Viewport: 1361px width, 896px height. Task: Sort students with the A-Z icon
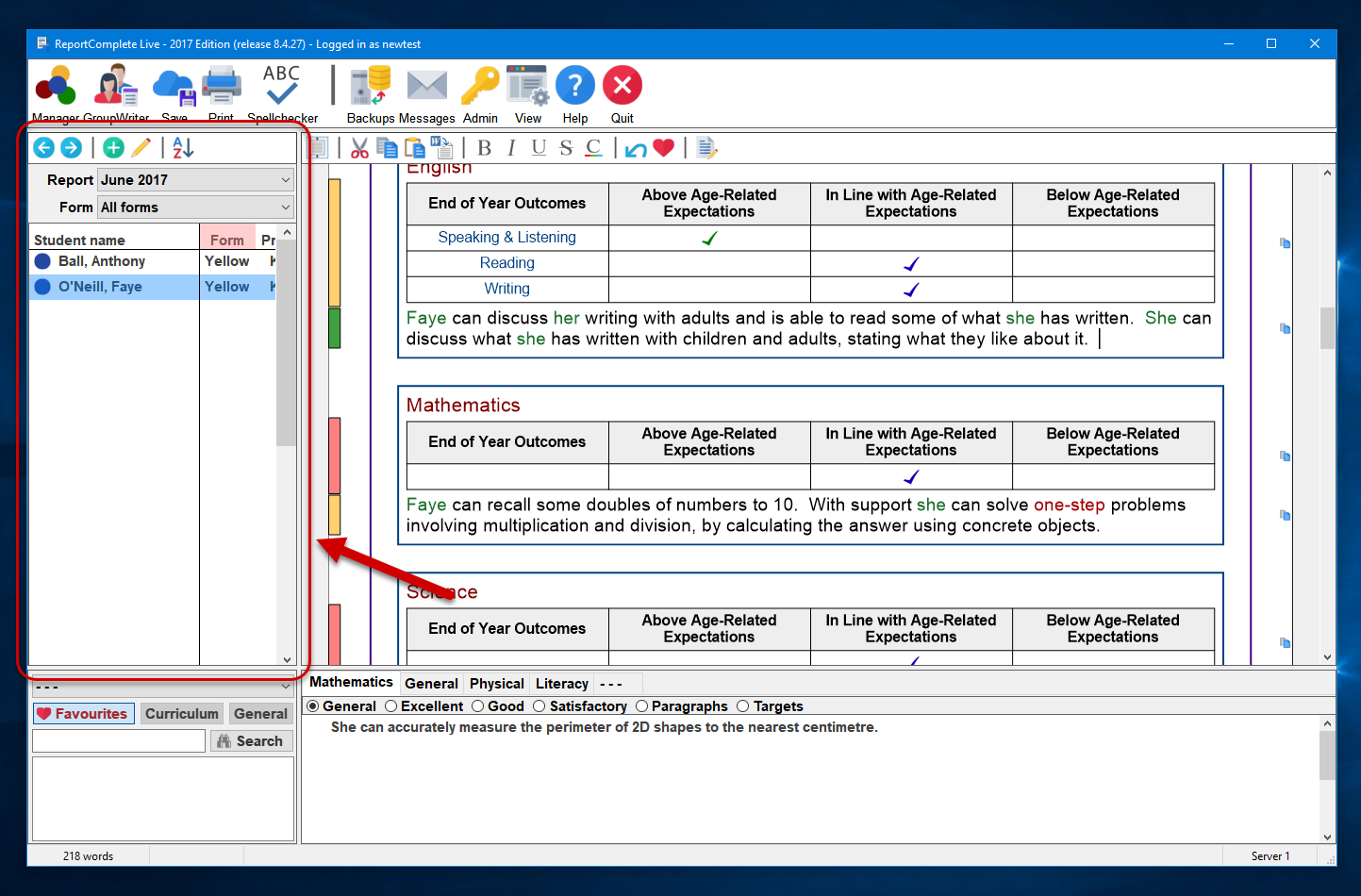pos(183,147)
